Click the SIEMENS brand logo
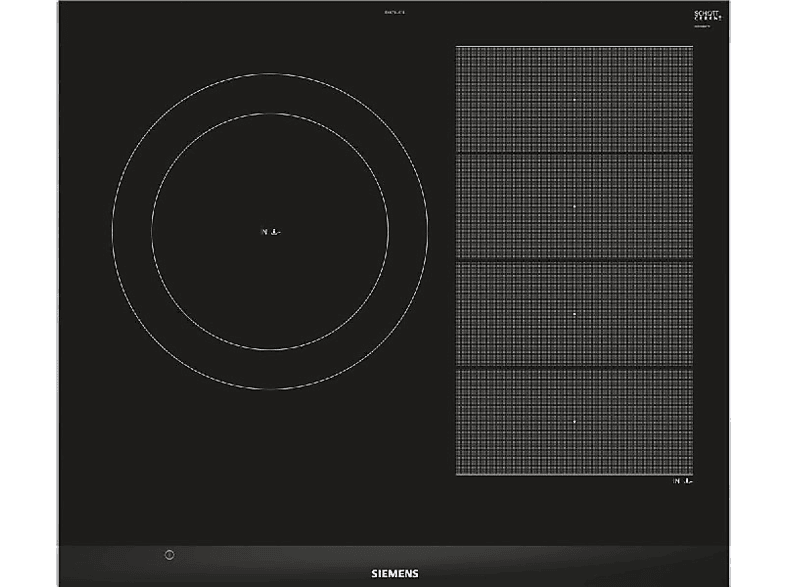 click(x=395, y=573)
